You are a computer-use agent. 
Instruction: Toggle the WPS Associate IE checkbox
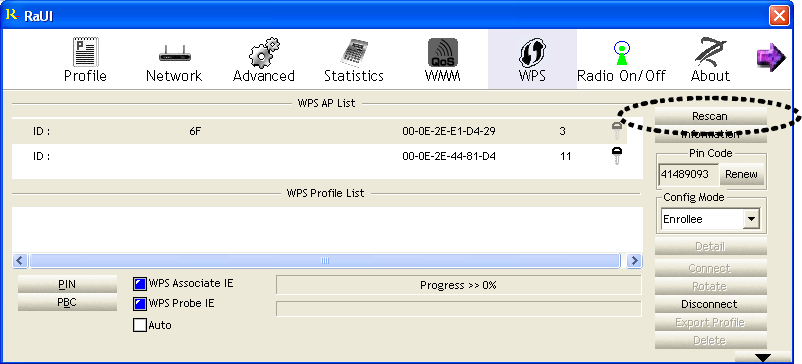tap(140, 284)
